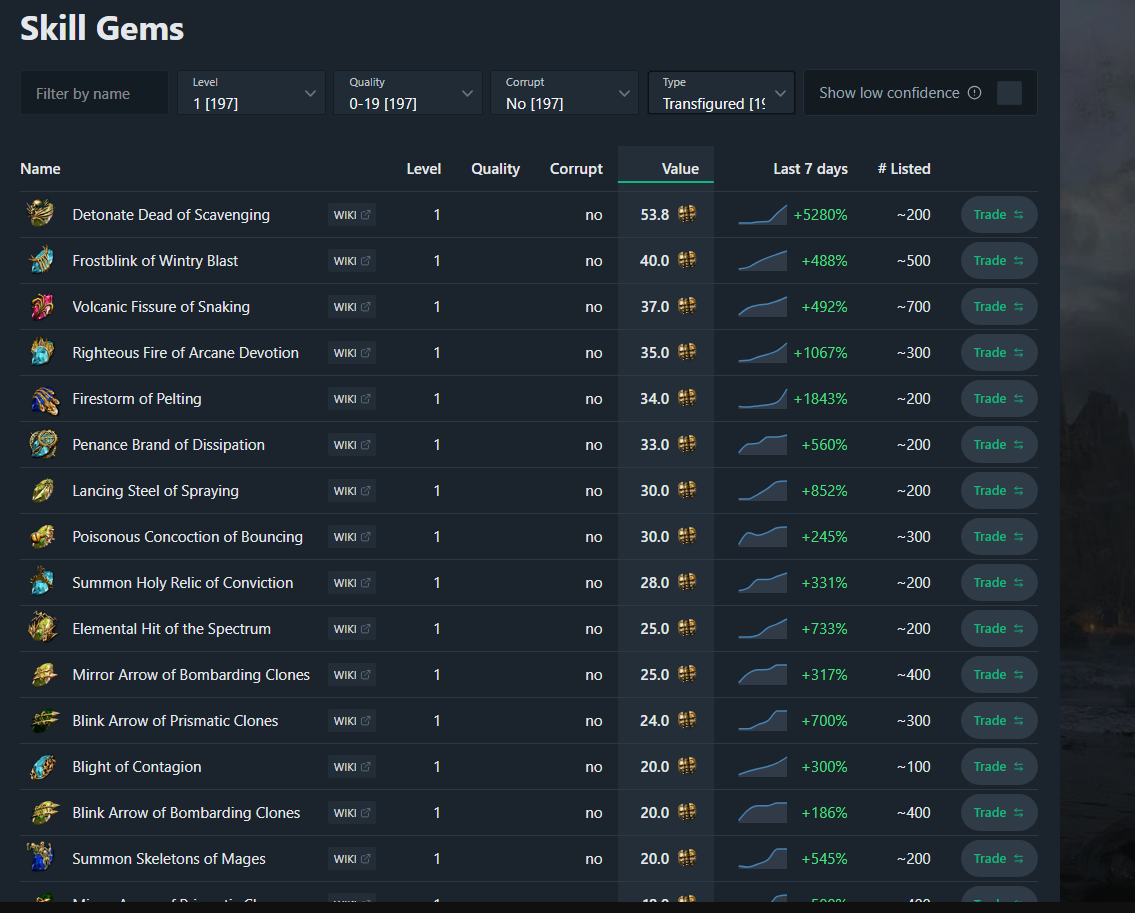Sort by the # Listed column header
The image size is (1135, 913).
click(x=903, y=169)
